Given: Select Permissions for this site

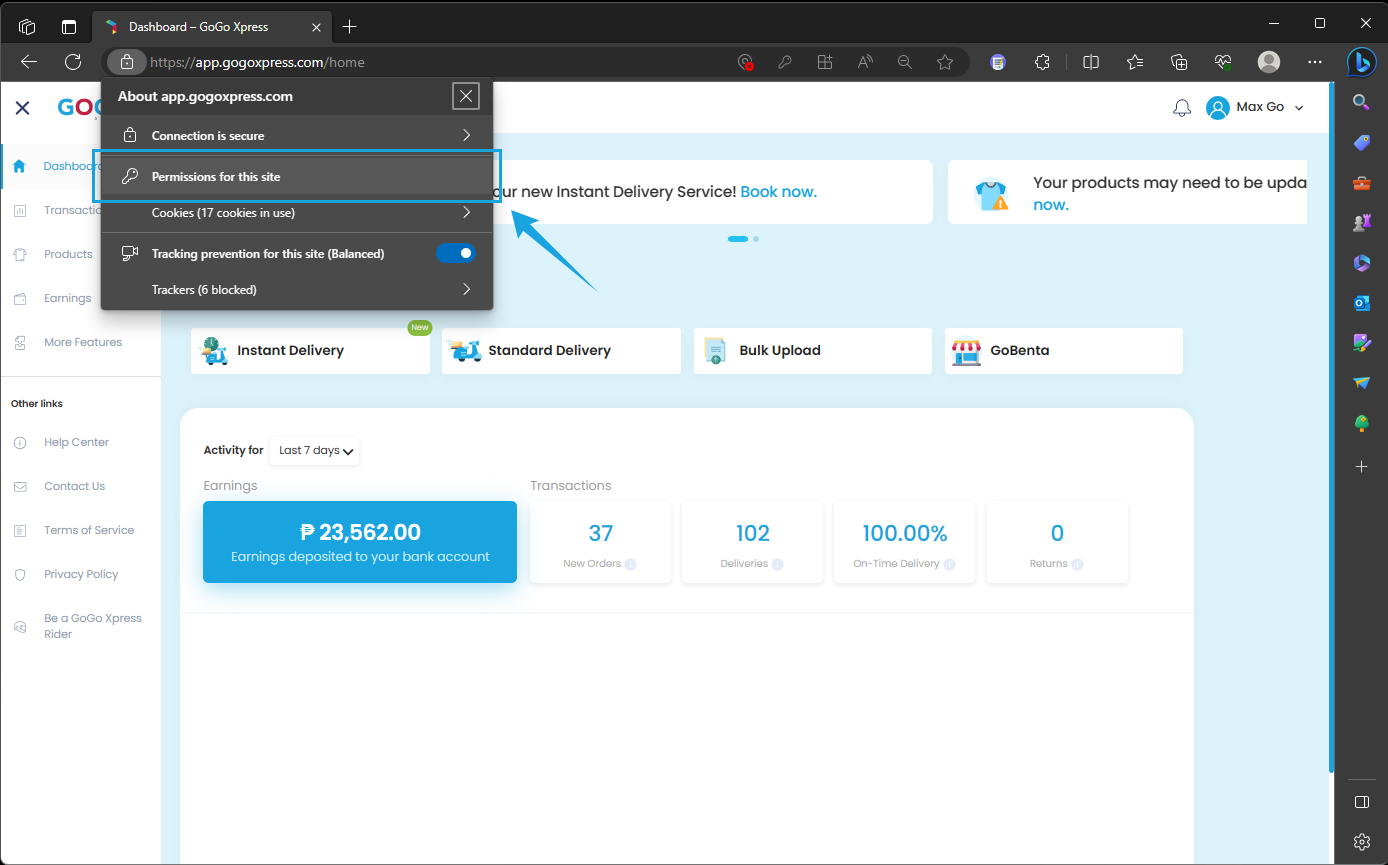Looking at the screenshot, I should [296, 177].
